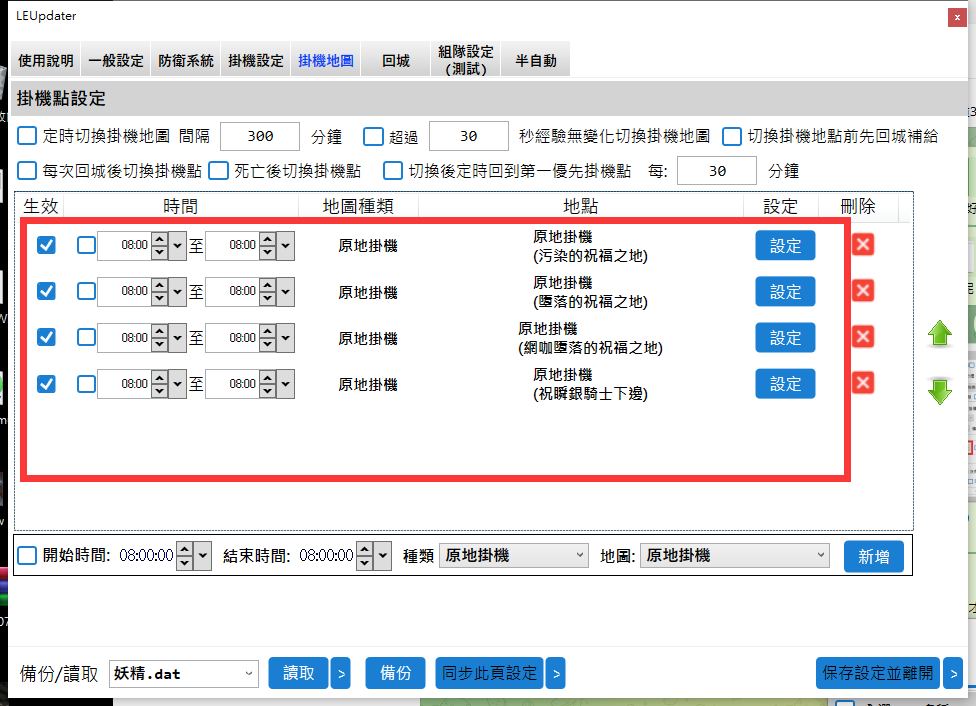Focus the 超過 30 seconds field
976x706 pixels.
(469, 136)
